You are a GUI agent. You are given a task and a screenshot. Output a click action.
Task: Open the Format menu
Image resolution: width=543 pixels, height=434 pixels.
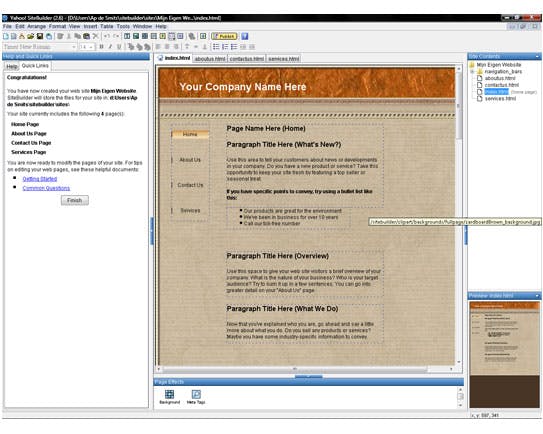point(57,26)
